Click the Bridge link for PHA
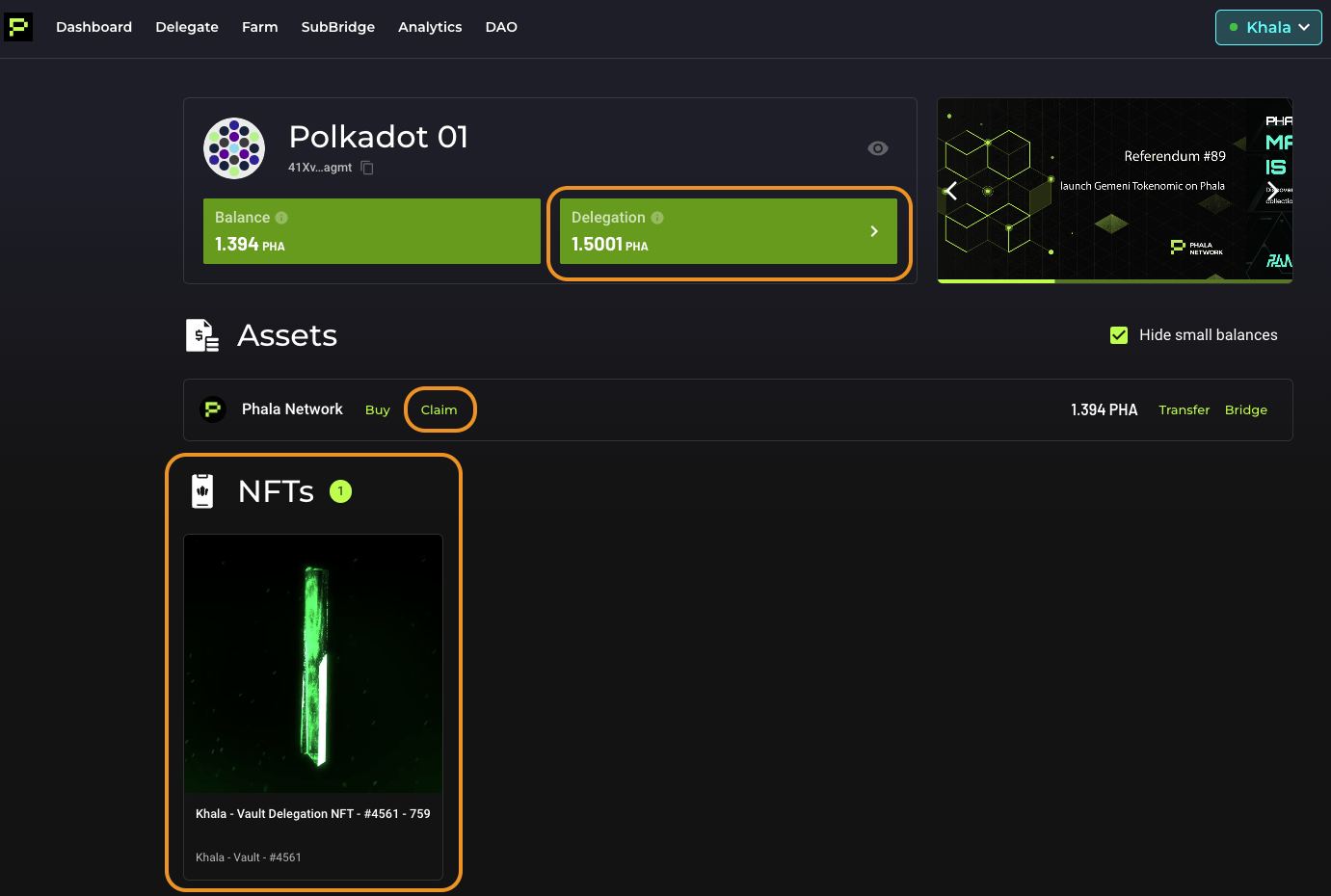This screenshot has width=1331, height=896. pos(1246,409)
